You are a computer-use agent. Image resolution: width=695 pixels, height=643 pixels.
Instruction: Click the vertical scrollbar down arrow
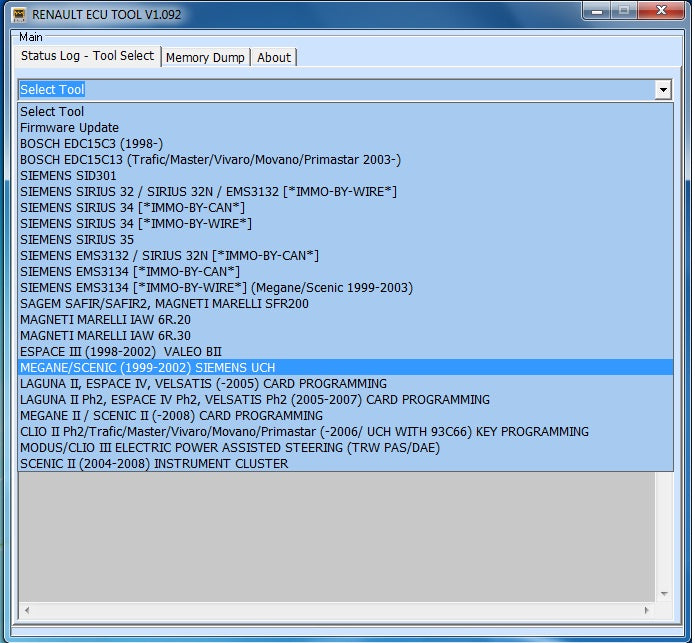coord(663,594)
